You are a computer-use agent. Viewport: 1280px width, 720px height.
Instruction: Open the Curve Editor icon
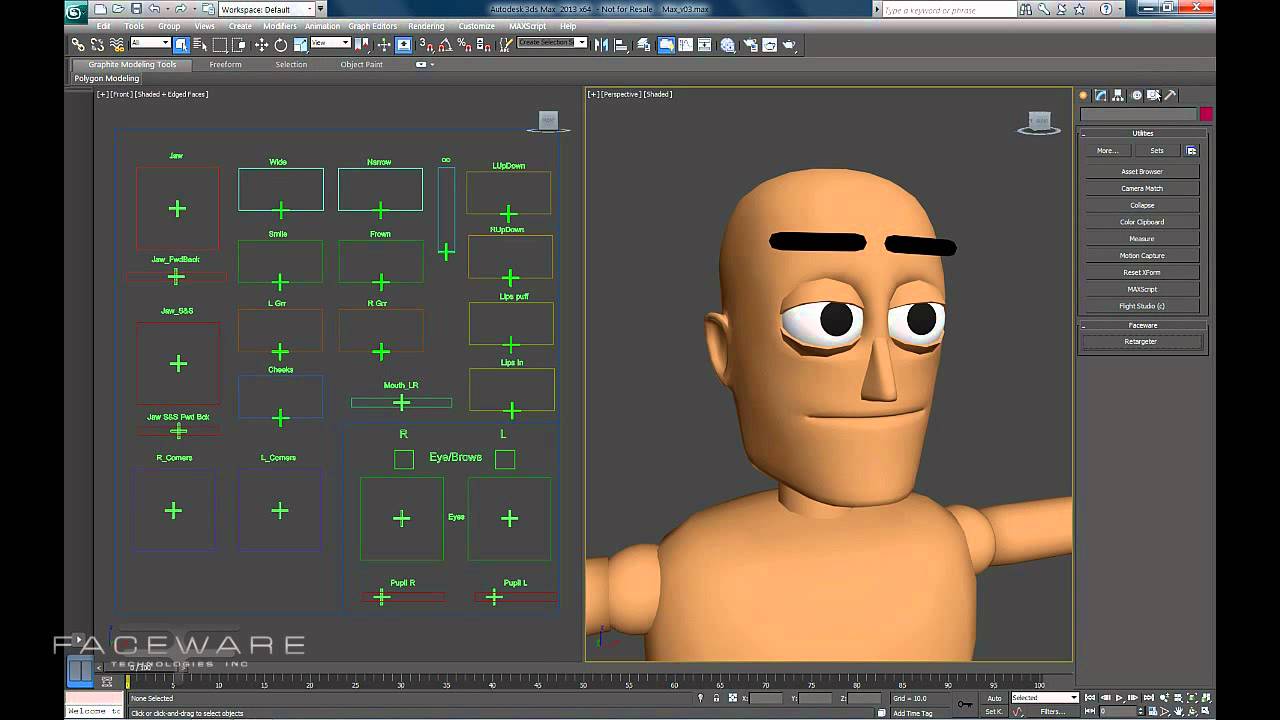tap(685, 45)
